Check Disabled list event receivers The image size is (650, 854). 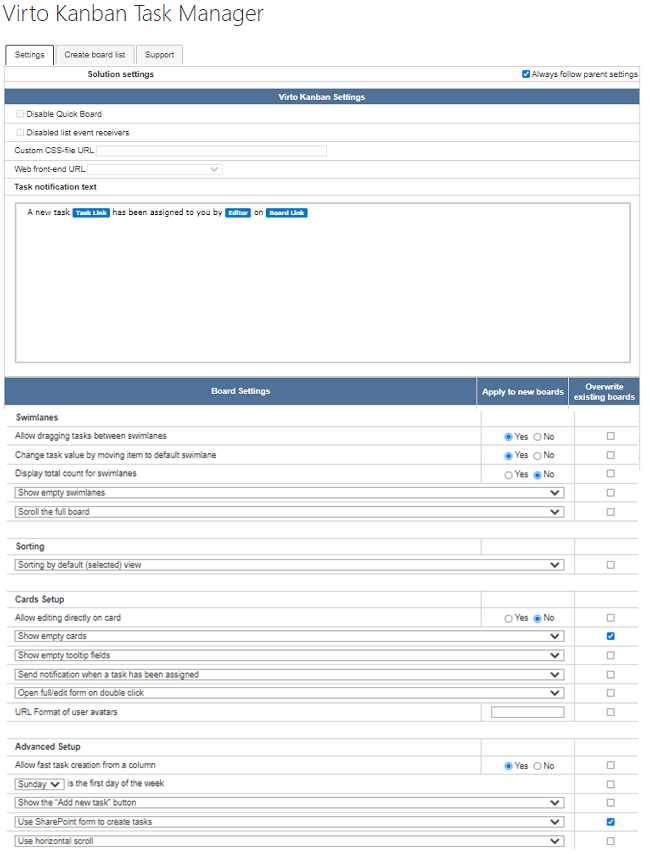pyautogui.click(x=20, y=132)
